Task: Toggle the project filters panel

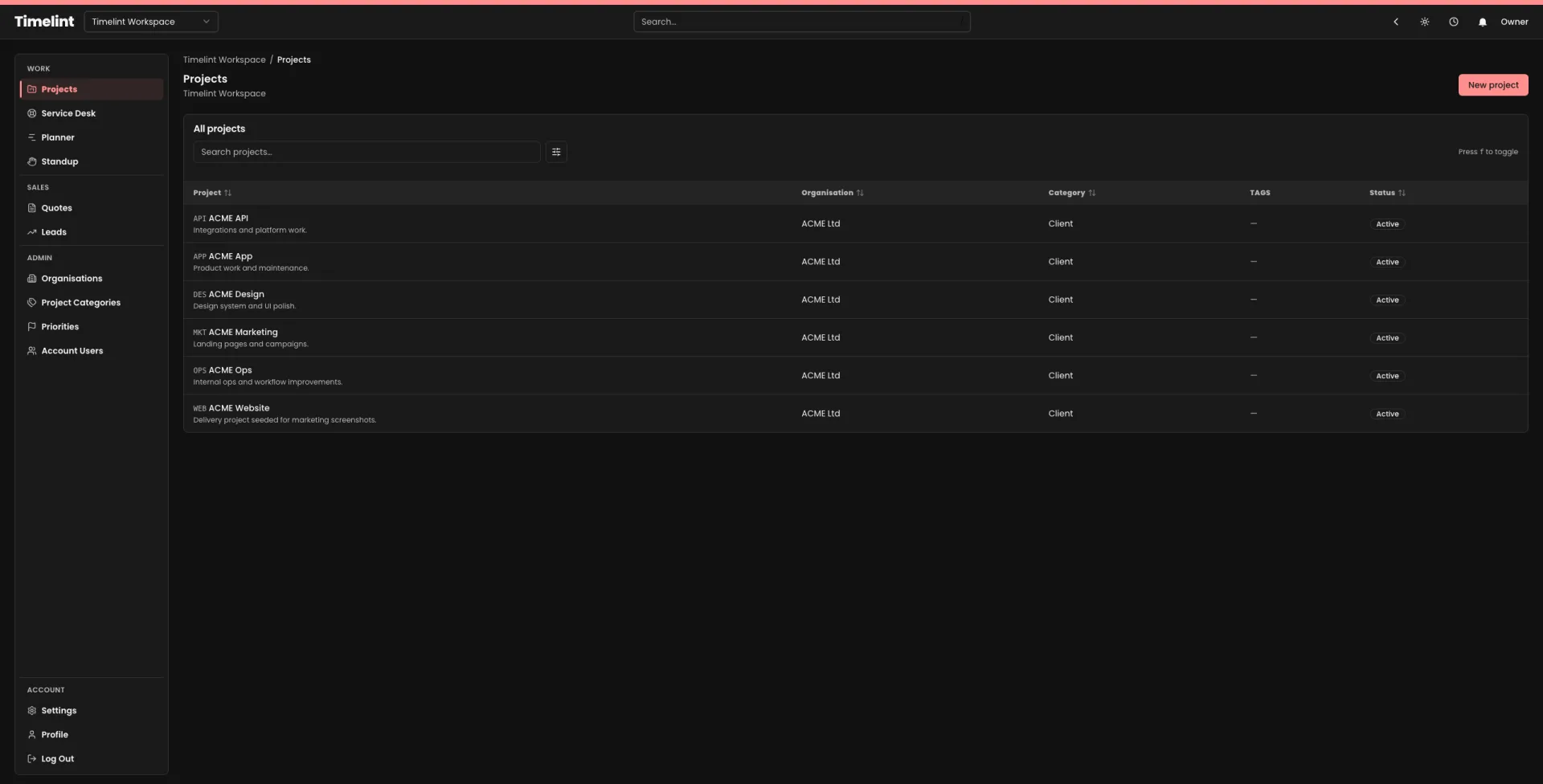Action: [x=556, y=152]
